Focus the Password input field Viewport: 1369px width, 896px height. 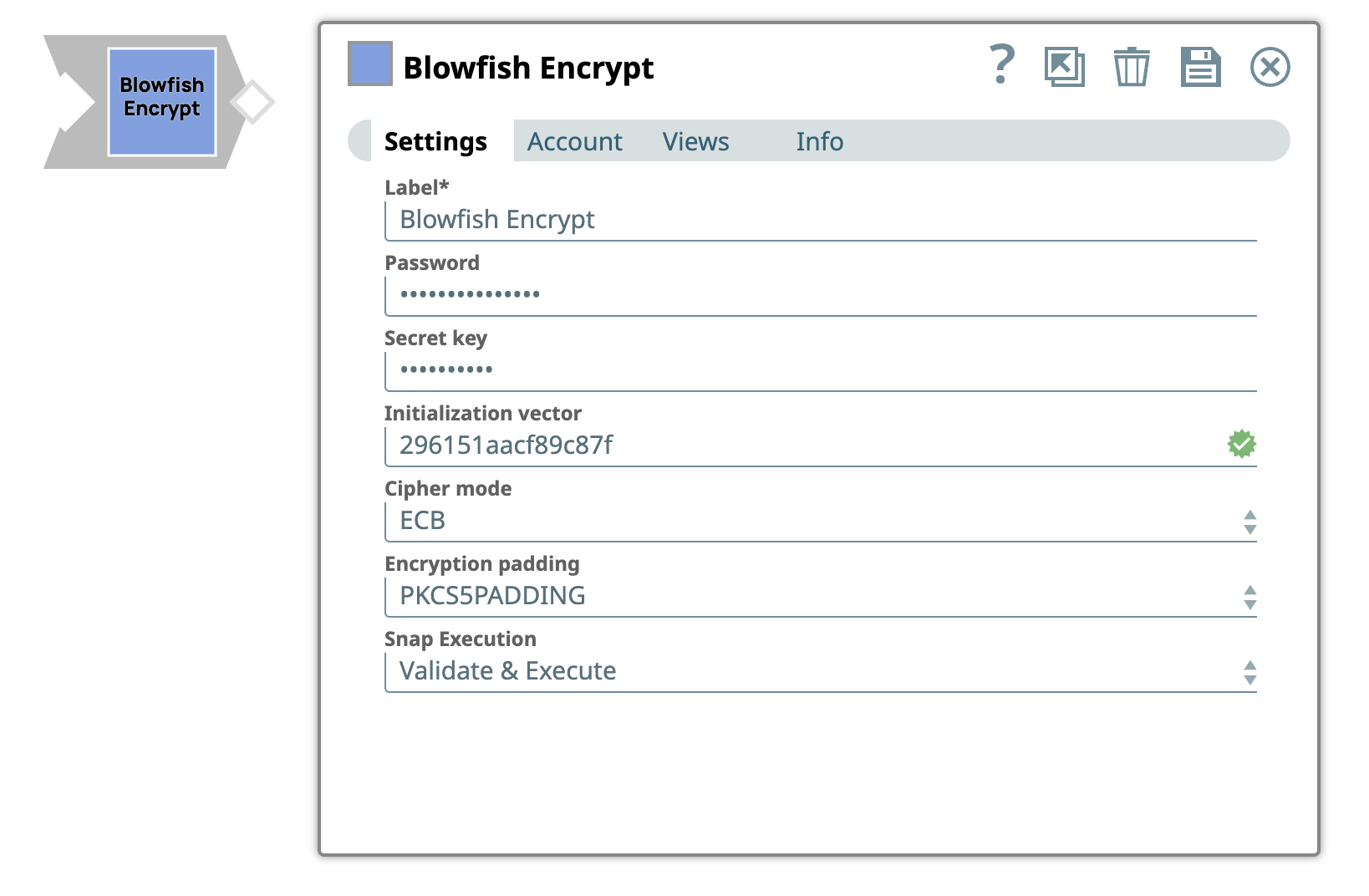coord(819,295)
